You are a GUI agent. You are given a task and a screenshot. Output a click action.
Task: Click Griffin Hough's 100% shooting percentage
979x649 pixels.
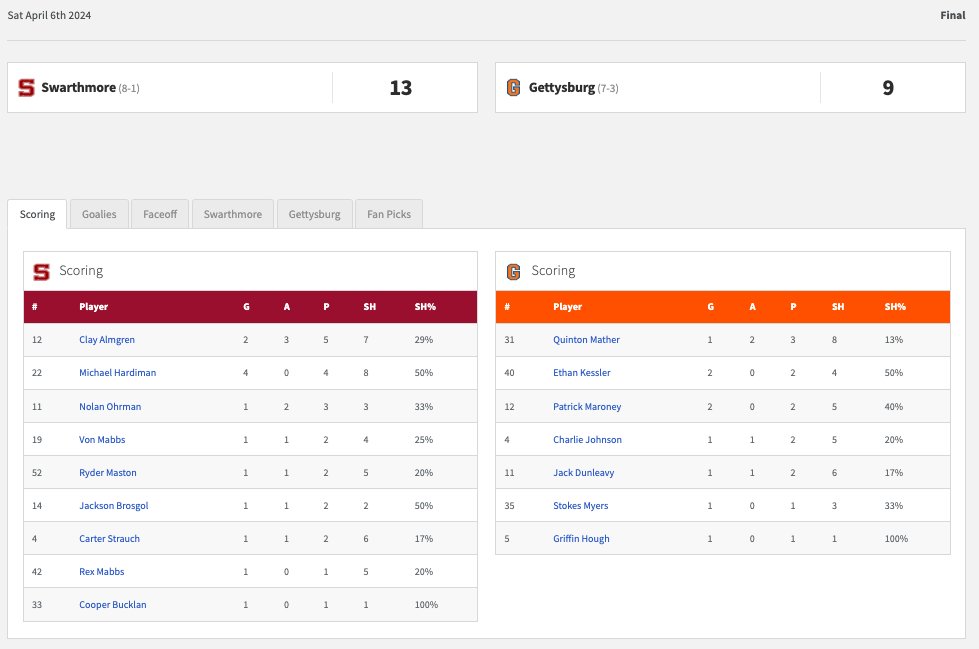point(896,539)
